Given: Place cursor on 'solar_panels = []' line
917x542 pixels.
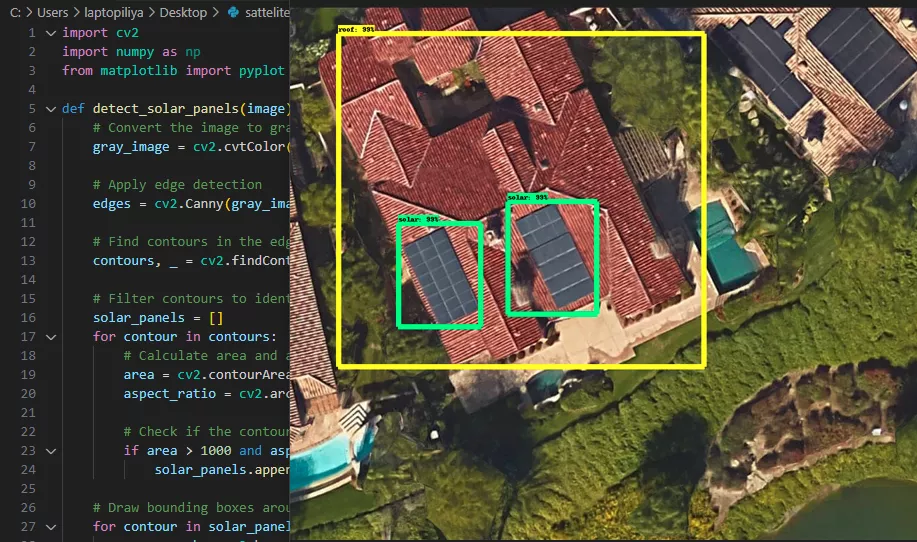Looking at the screenshot, I should 151,318.
